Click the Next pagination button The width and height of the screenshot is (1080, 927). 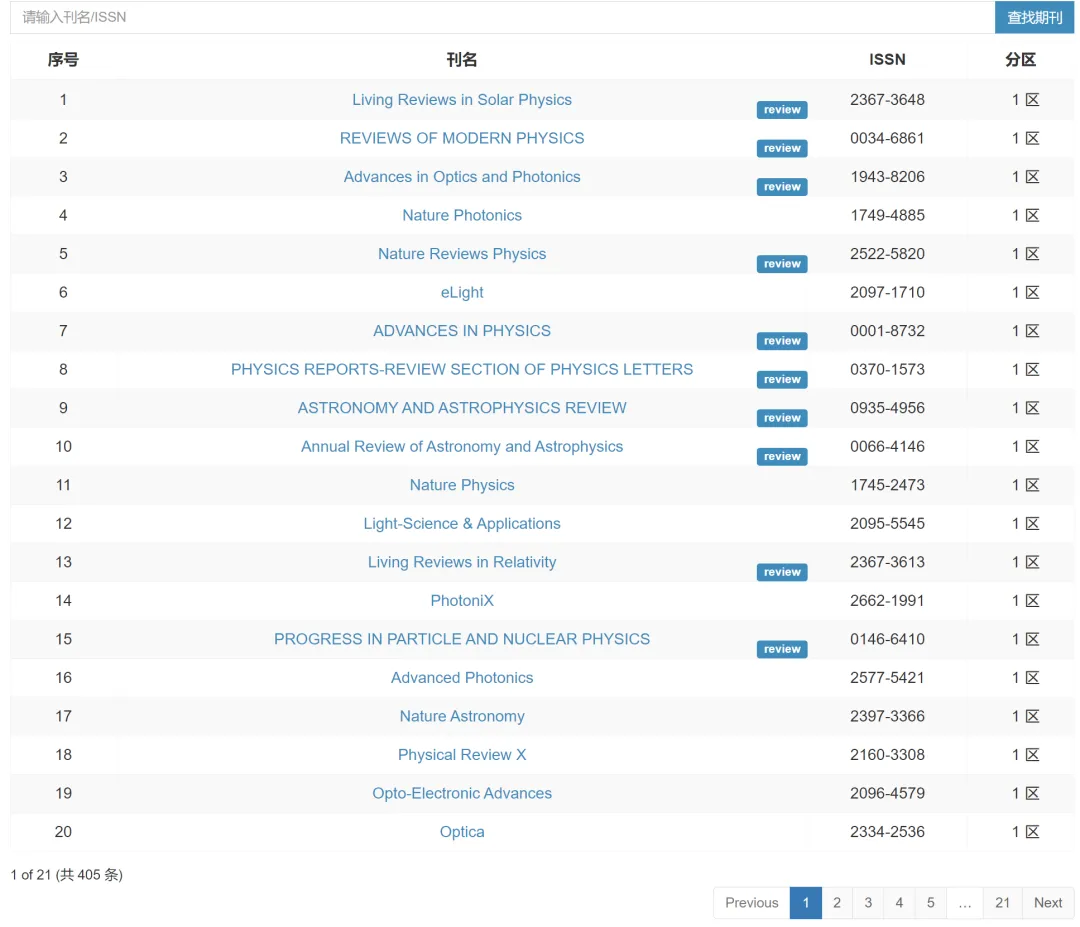(x=1048, y=903)
